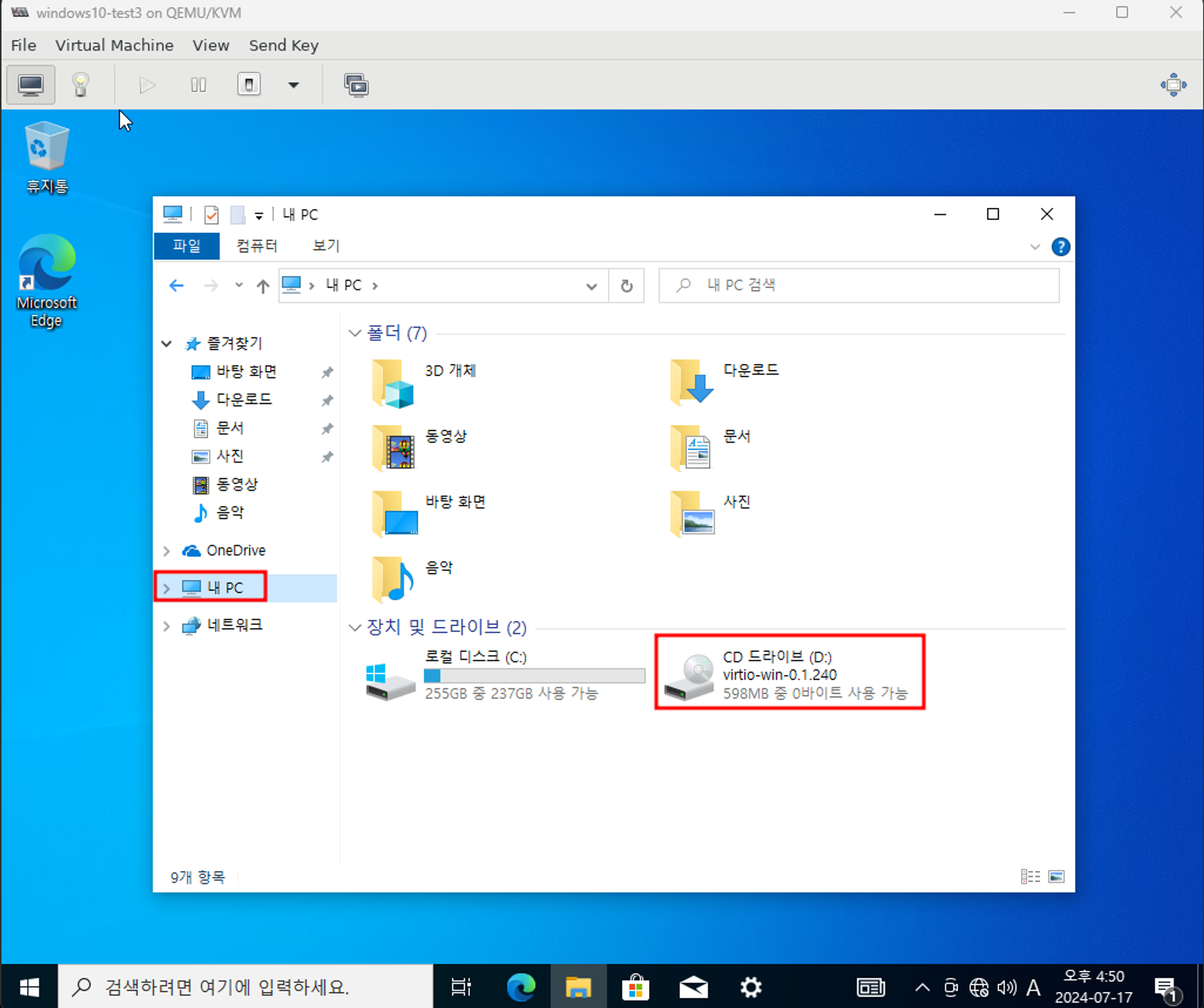Pause the virtual machine
The width and height of the screenshot is (1204, 1008).
click(x=198, y=85)
